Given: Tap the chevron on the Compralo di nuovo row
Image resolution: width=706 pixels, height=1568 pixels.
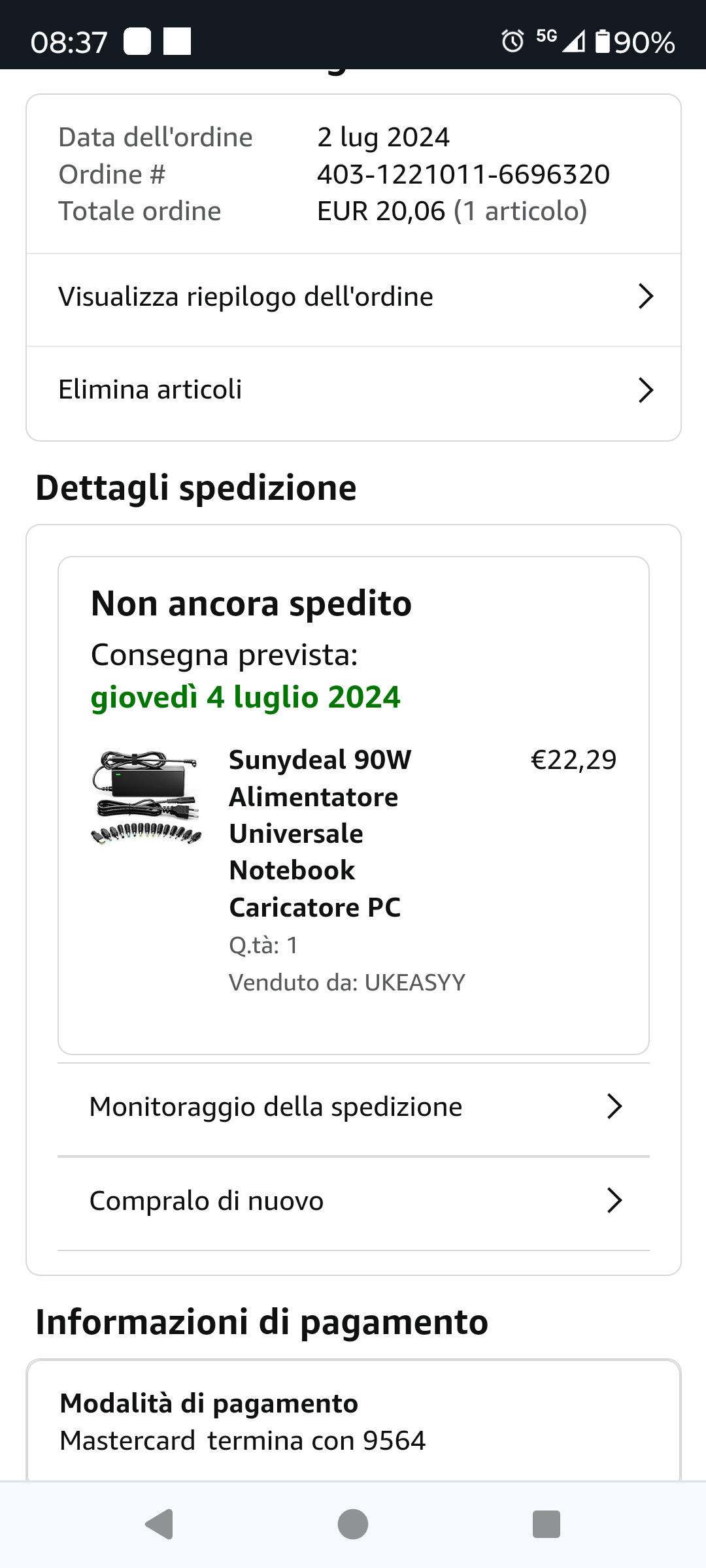Looking at the screenshot, I should pos(614,1201).
